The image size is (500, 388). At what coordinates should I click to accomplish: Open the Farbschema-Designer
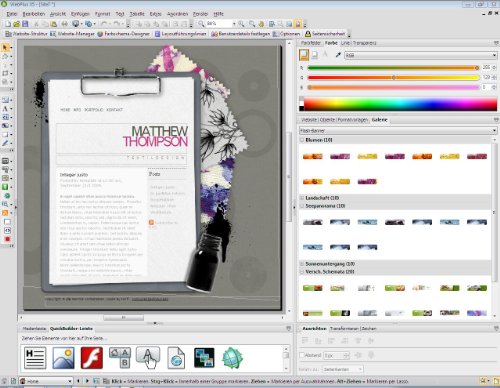[123, 34]
